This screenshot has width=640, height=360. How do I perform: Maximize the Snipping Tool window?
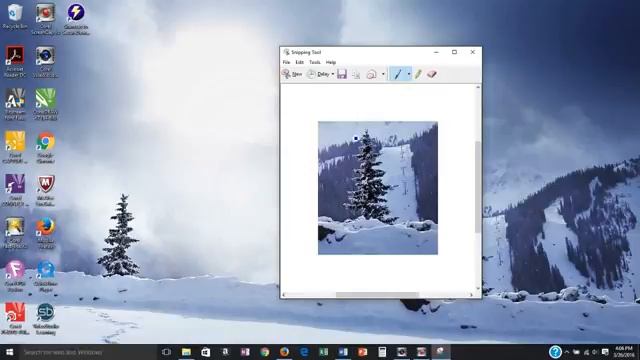click(454, 52)
